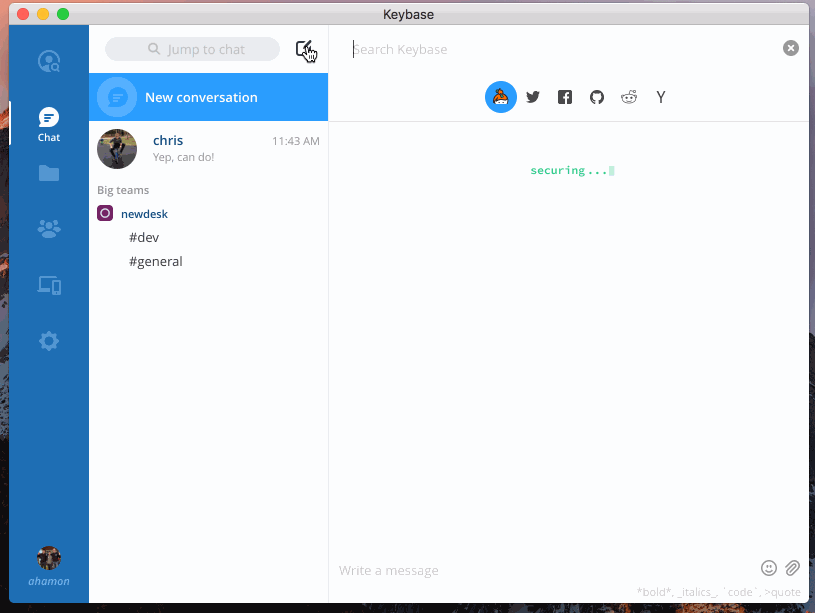The image size is (815, 613).
Task: Click the compose new chat icon
Action: (304, 49)
